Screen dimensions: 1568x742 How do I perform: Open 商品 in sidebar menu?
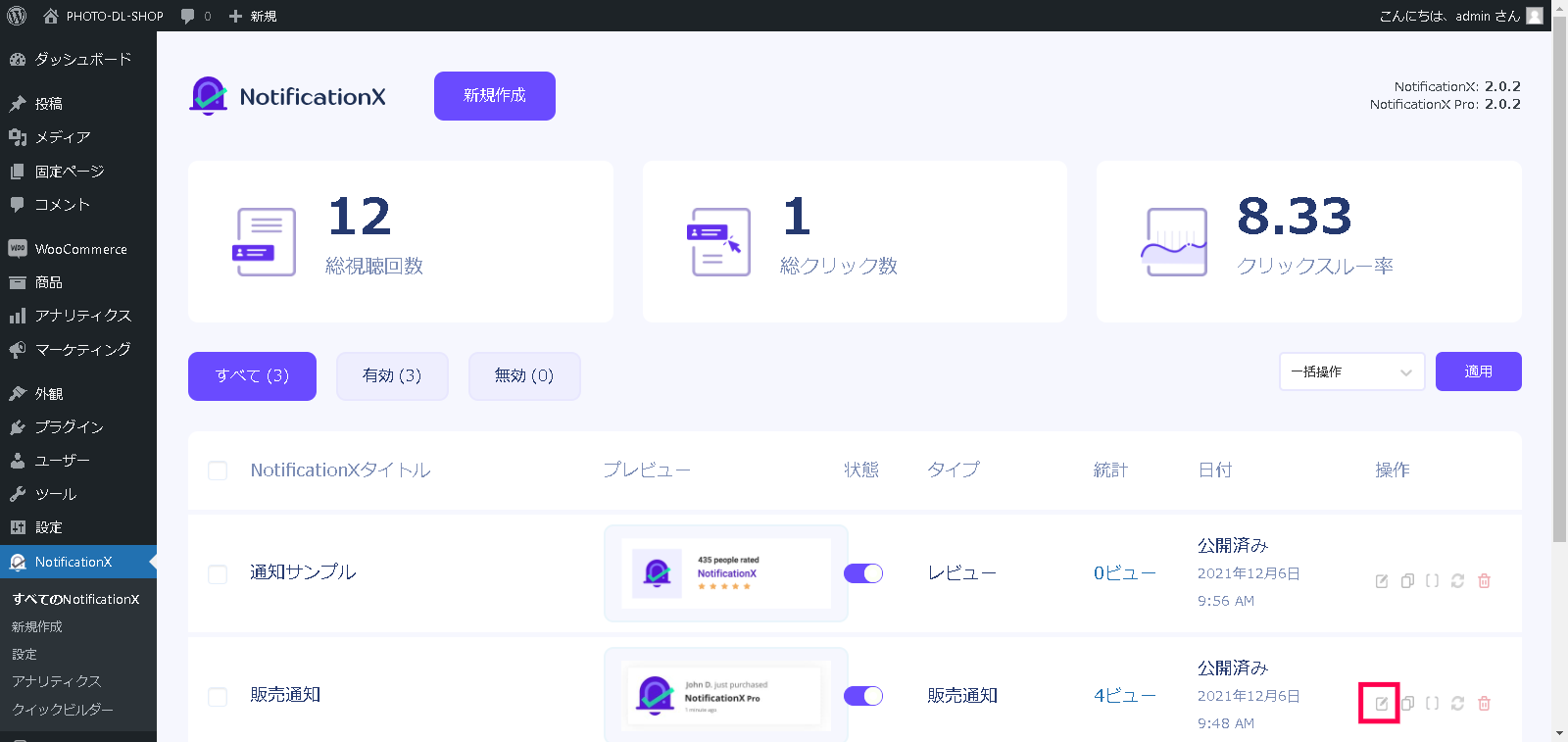[78, 282]
